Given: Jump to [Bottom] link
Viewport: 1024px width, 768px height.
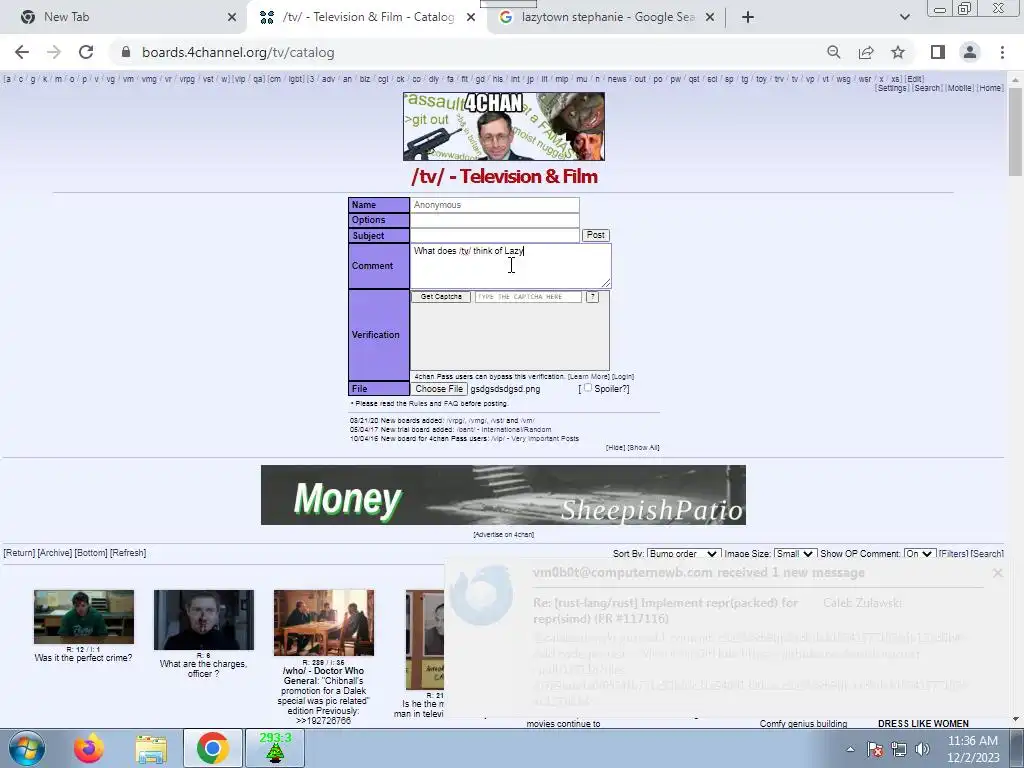Looking at the screenshot, I should 91,552.
